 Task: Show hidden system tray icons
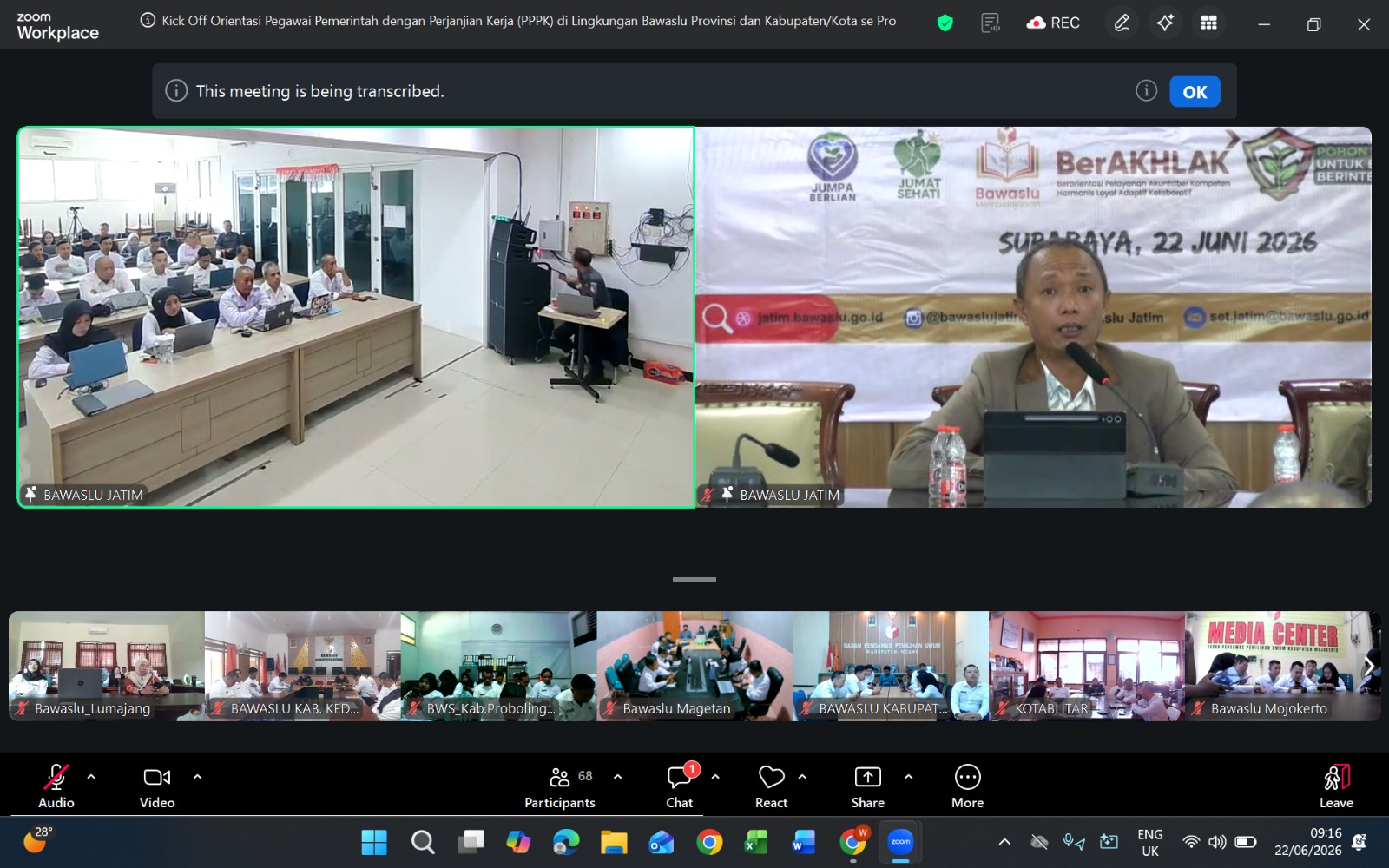pyautogui.click(x=1004, y=842)
